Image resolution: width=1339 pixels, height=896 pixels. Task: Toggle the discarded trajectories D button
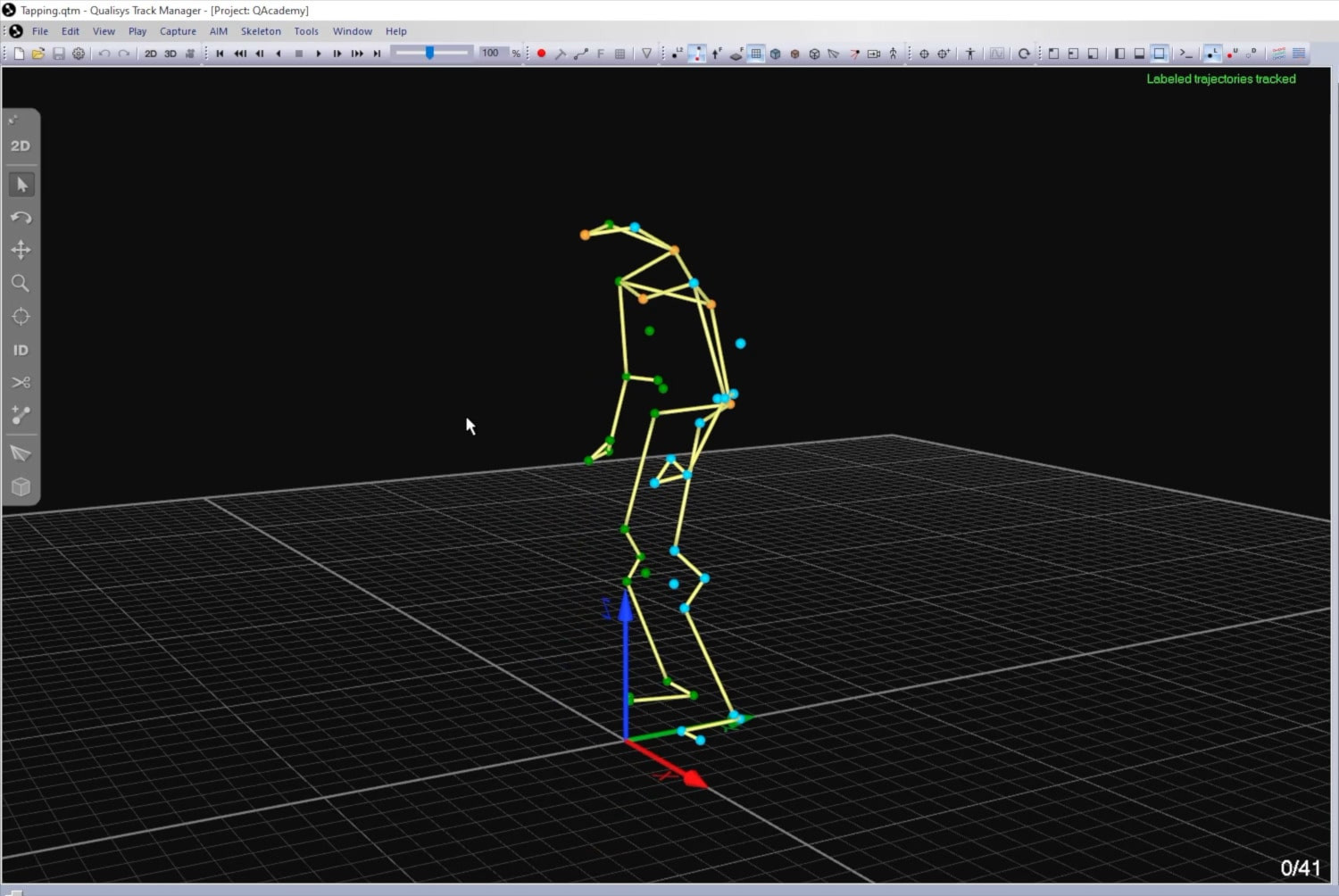click(x=1252, y=54)
